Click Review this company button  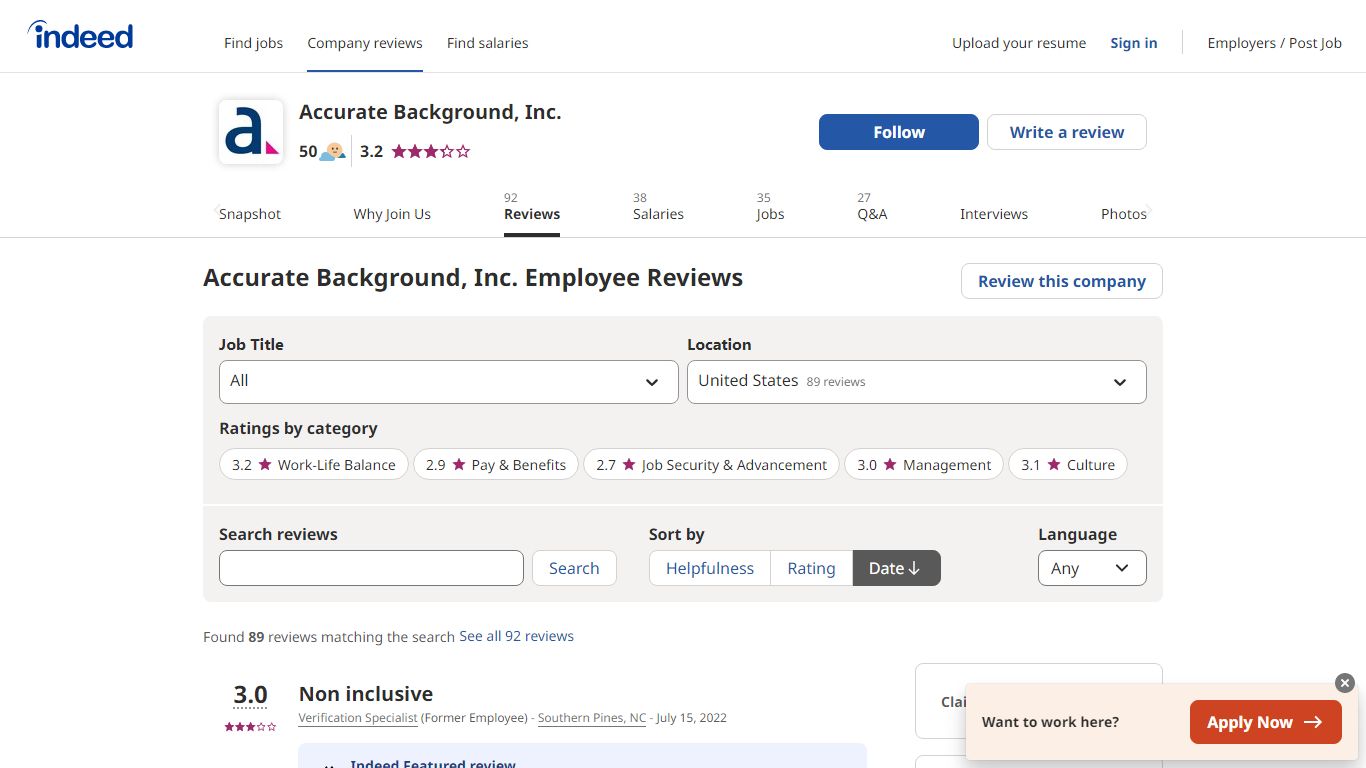coord(1062,281)
